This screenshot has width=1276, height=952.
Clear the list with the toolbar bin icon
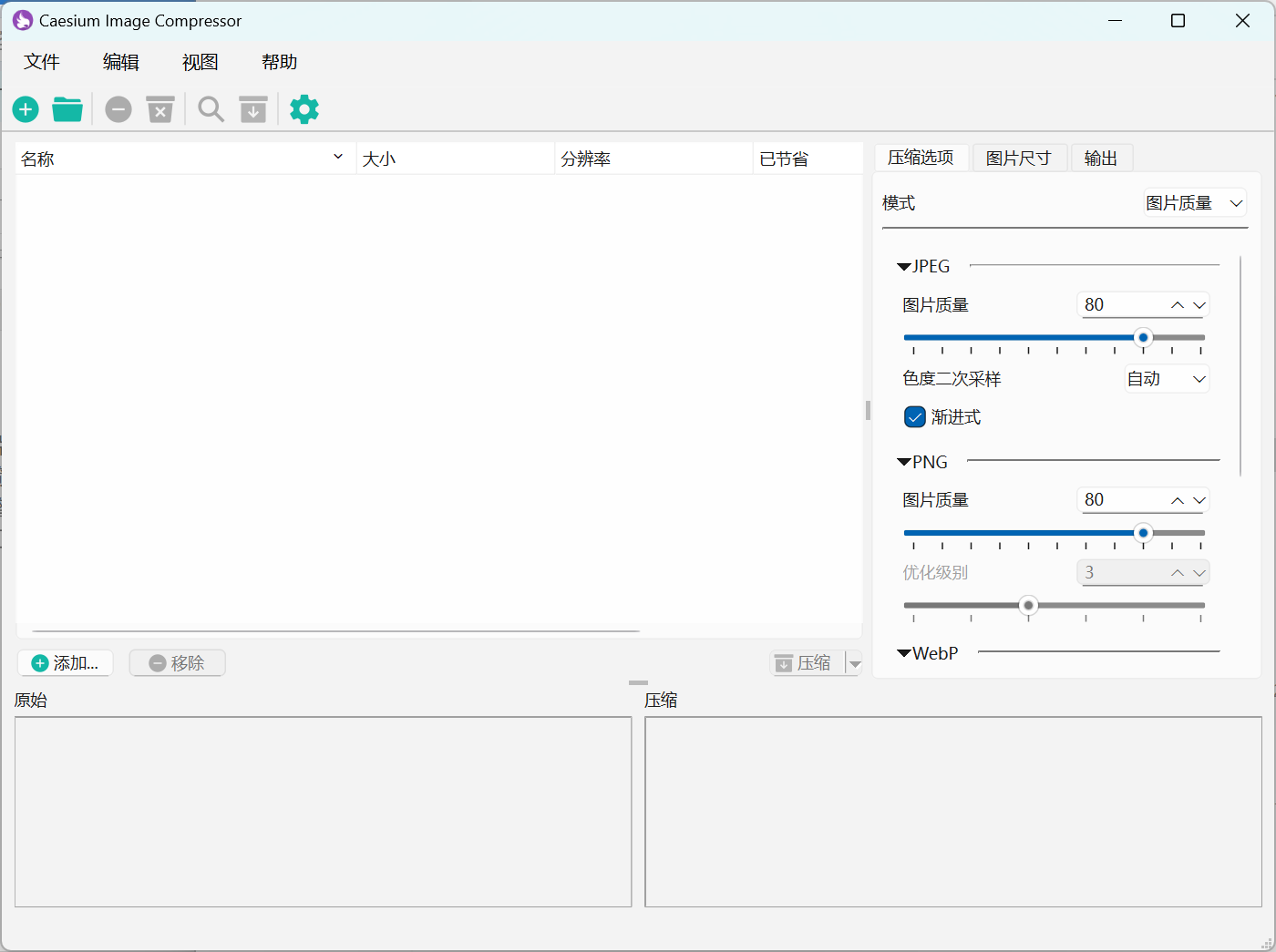tap(160, 110)
